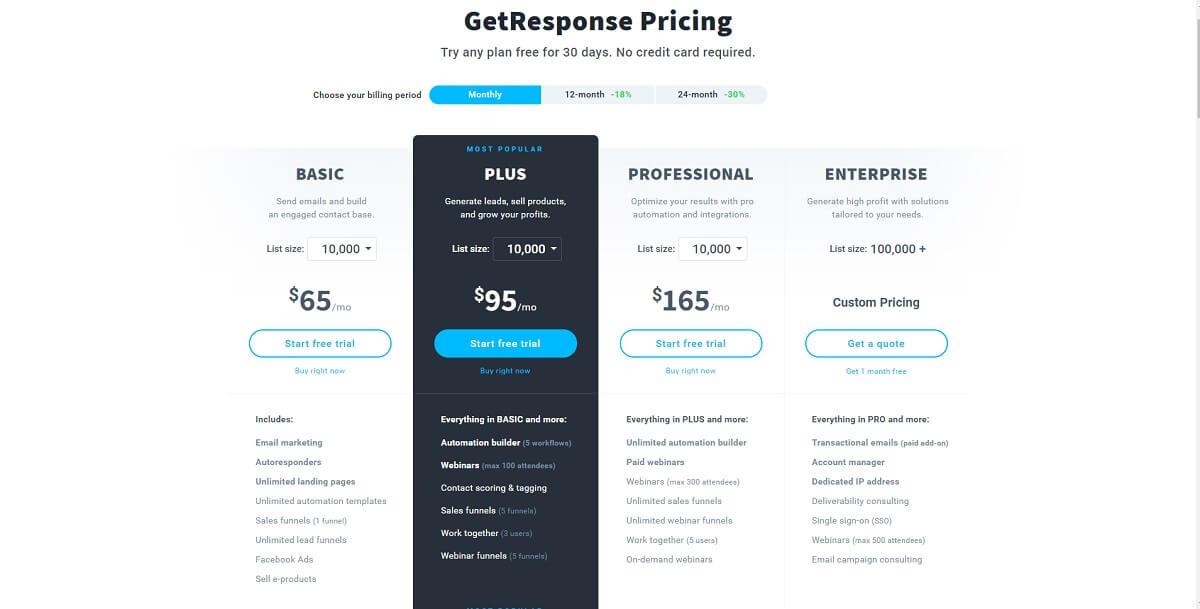Screen dimensions: 1200x609
Task: Expand the PLUS plan list size dropdown
Action: pyautogui.click(x=527, y=249)
